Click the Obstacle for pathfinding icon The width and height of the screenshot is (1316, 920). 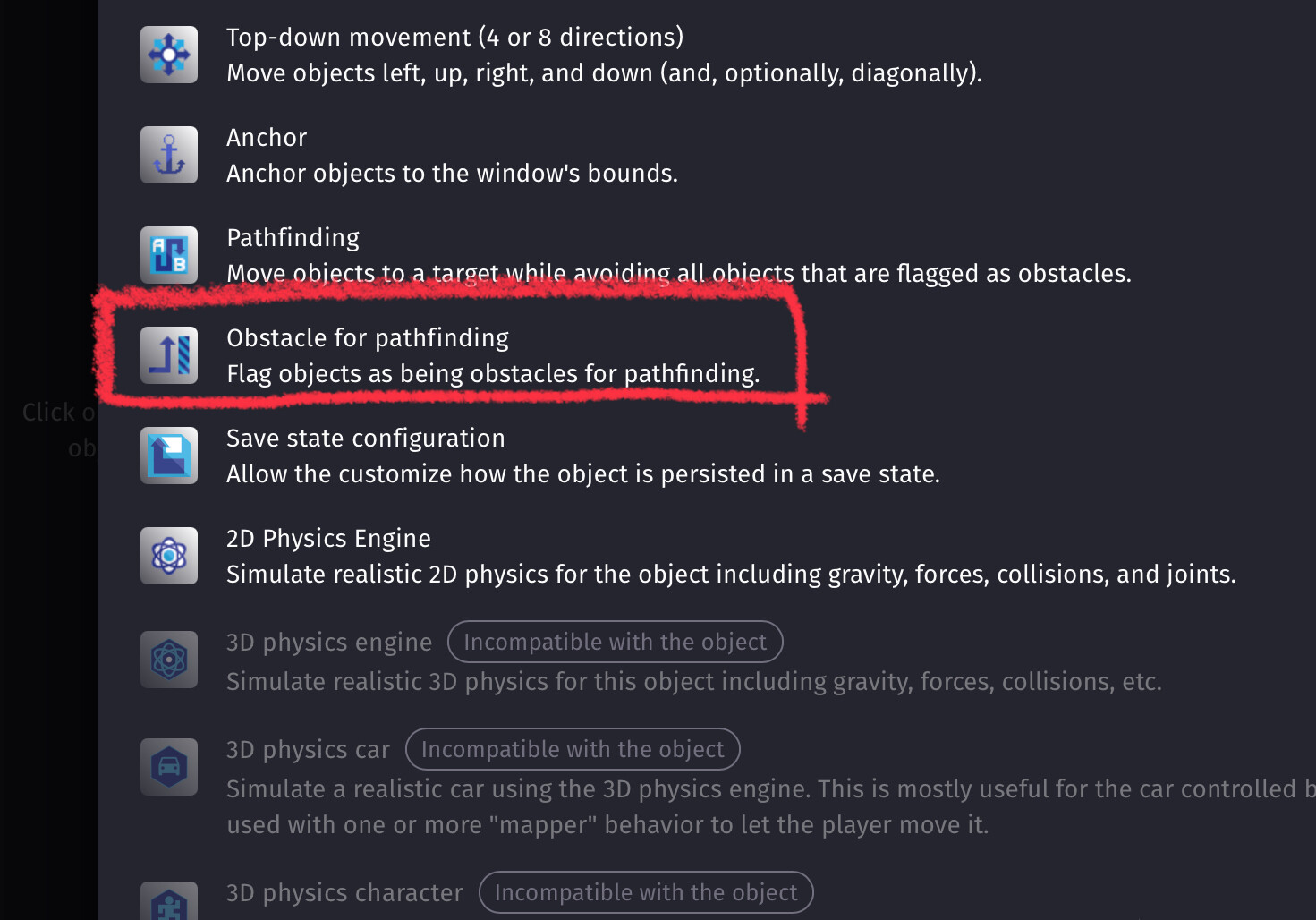169,355
